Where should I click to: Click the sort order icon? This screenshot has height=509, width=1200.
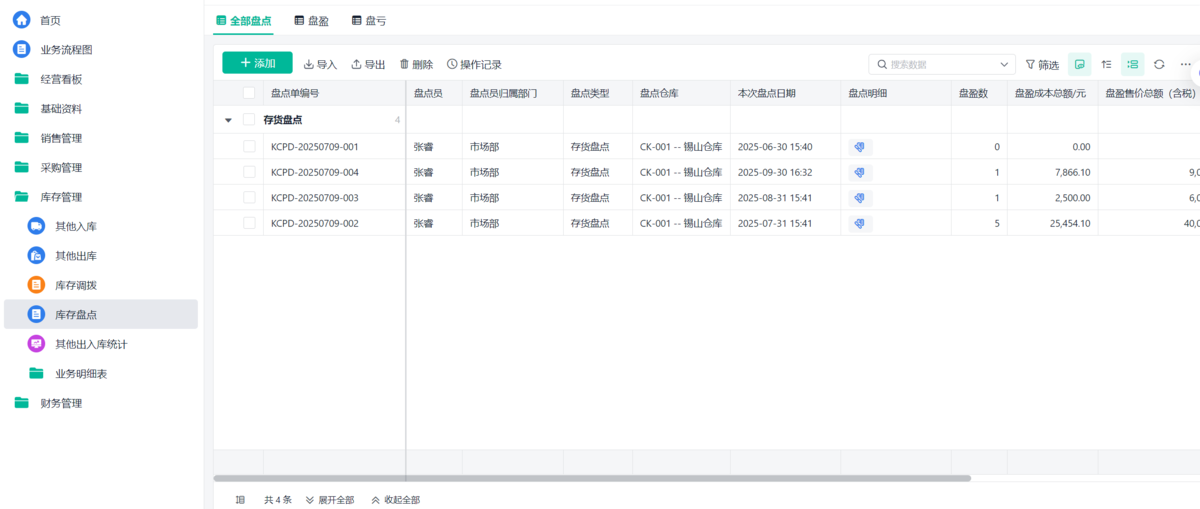[x=1106, y=64]
